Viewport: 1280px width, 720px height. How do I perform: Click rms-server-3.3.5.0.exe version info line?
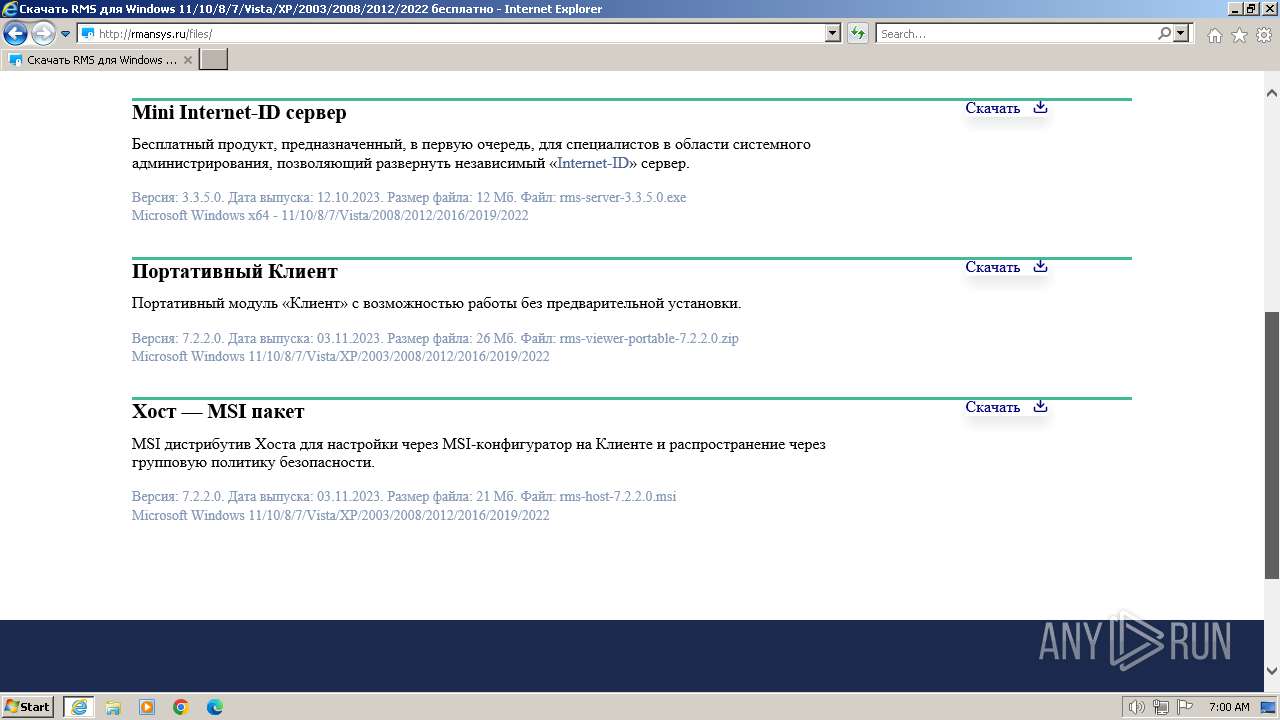click(x=409, y=197)
